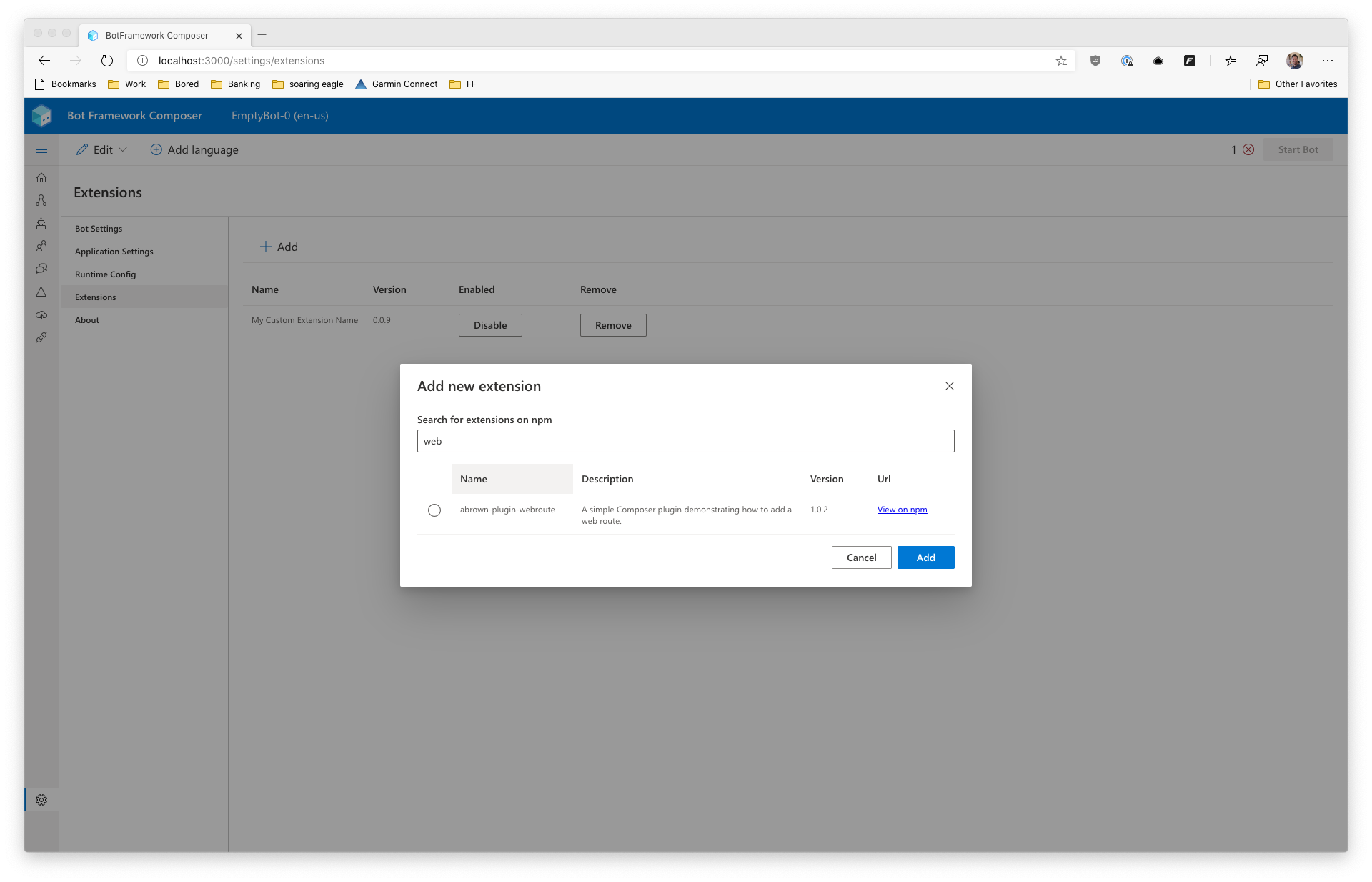Open the publish cloud icon
Image resolution: width=1372 pixels, height=882 pixels.
41,314
